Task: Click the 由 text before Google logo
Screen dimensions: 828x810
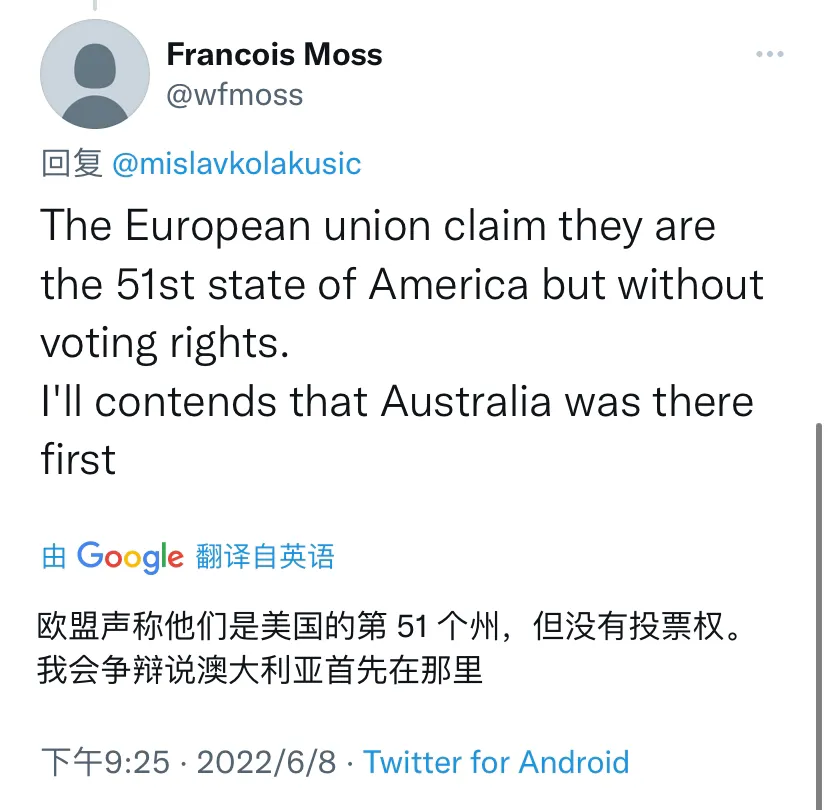Action: point(53,556)
